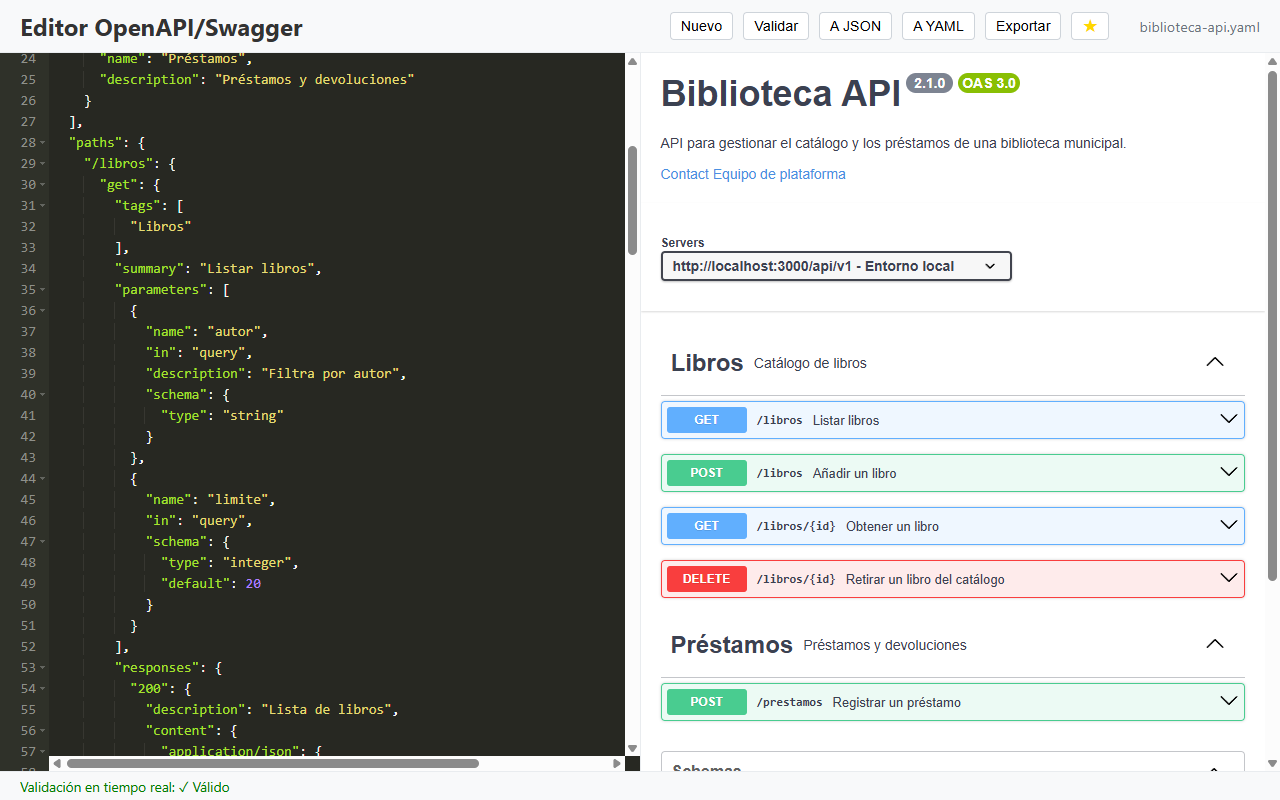Collapse the "/libros" block fold arrow on line 29
Viewport: 1280px width, 800px height.
43,164
